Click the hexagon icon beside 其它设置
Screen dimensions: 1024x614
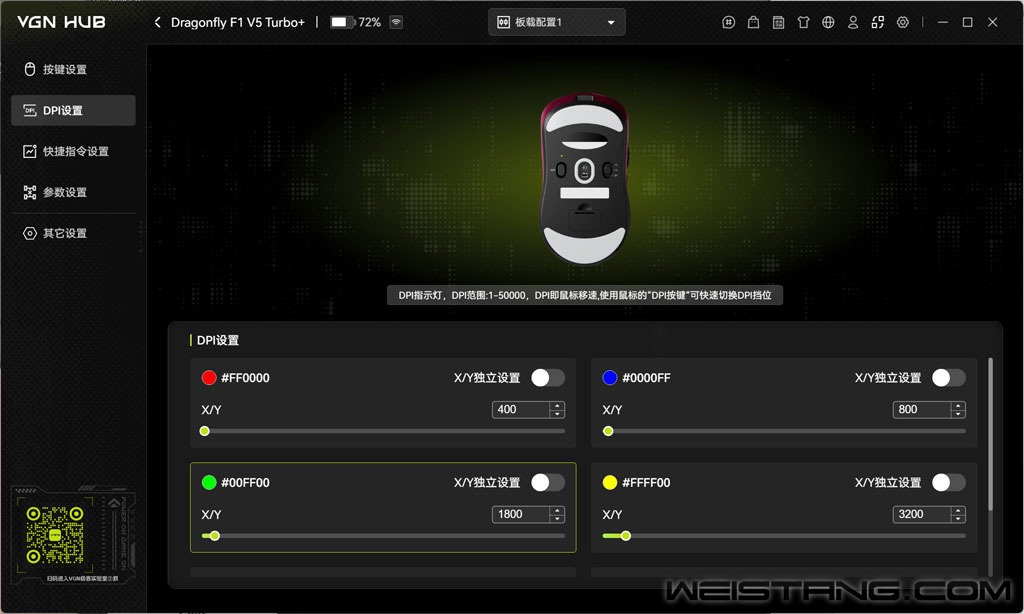[29, 233]
